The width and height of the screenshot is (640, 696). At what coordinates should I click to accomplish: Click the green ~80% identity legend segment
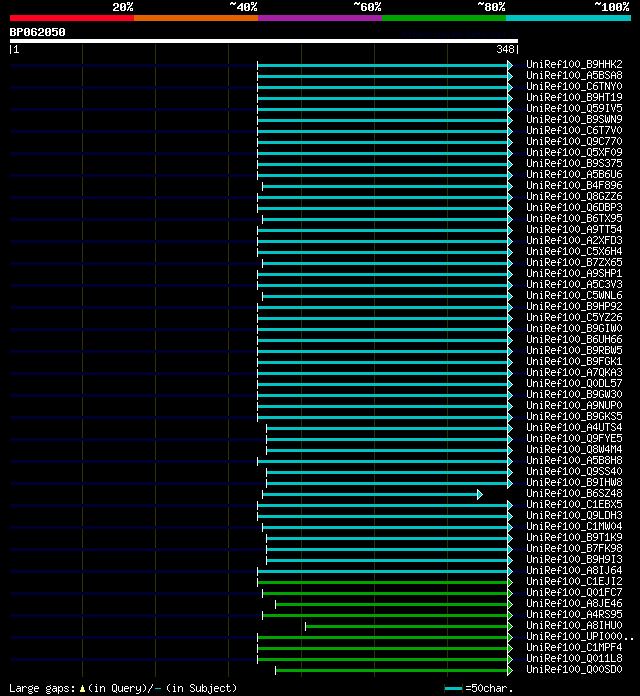click(444, 18)
